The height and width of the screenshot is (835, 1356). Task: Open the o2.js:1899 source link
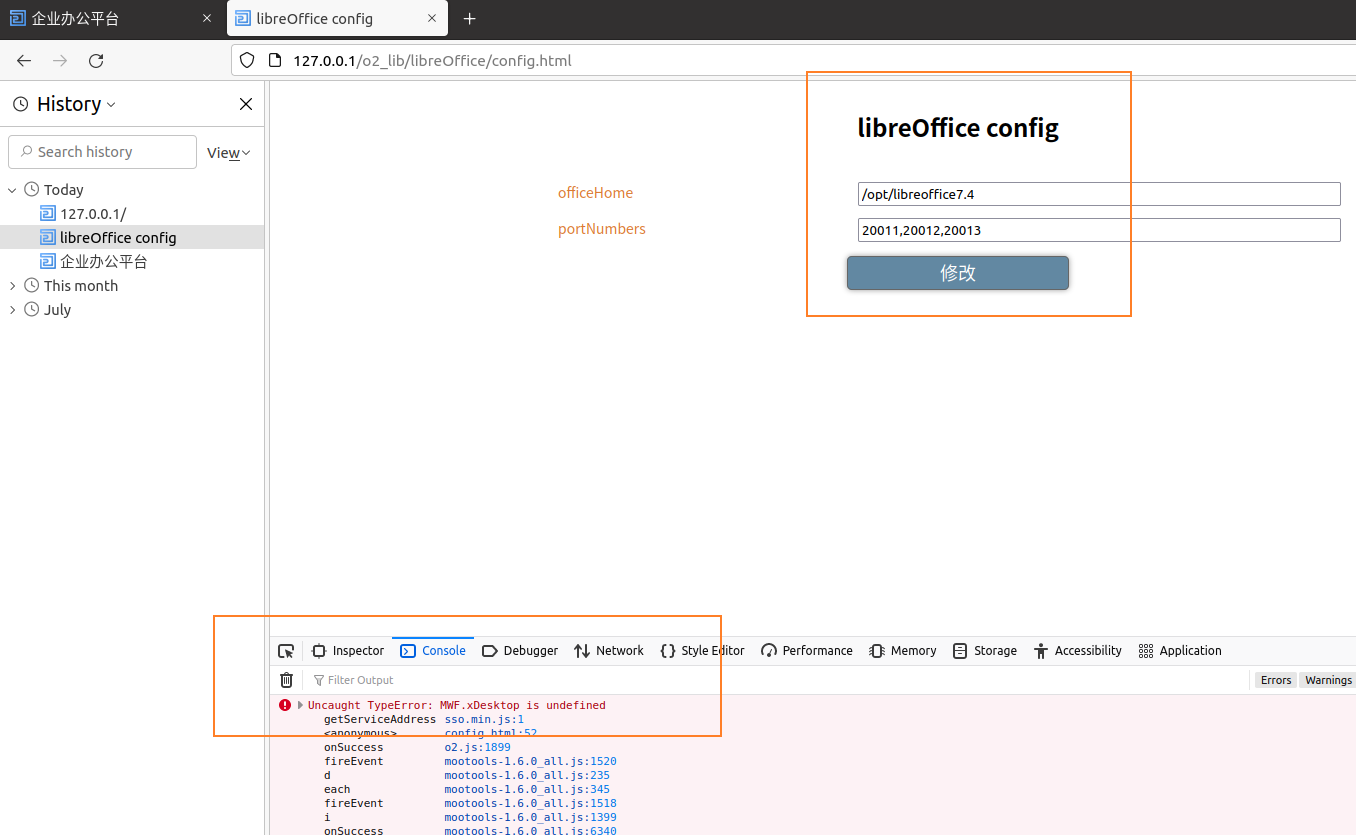click(x=478, y=747)
